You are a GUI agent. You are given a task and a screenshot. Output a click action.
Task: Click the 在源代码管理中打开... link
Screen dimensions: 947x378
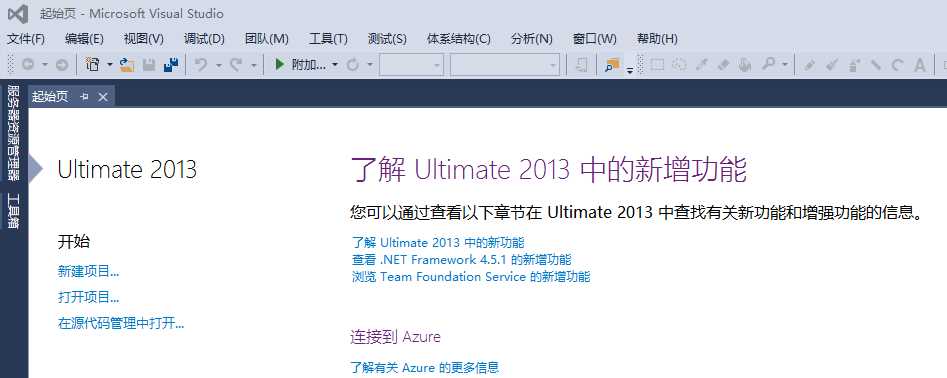(x=121, y=323)
